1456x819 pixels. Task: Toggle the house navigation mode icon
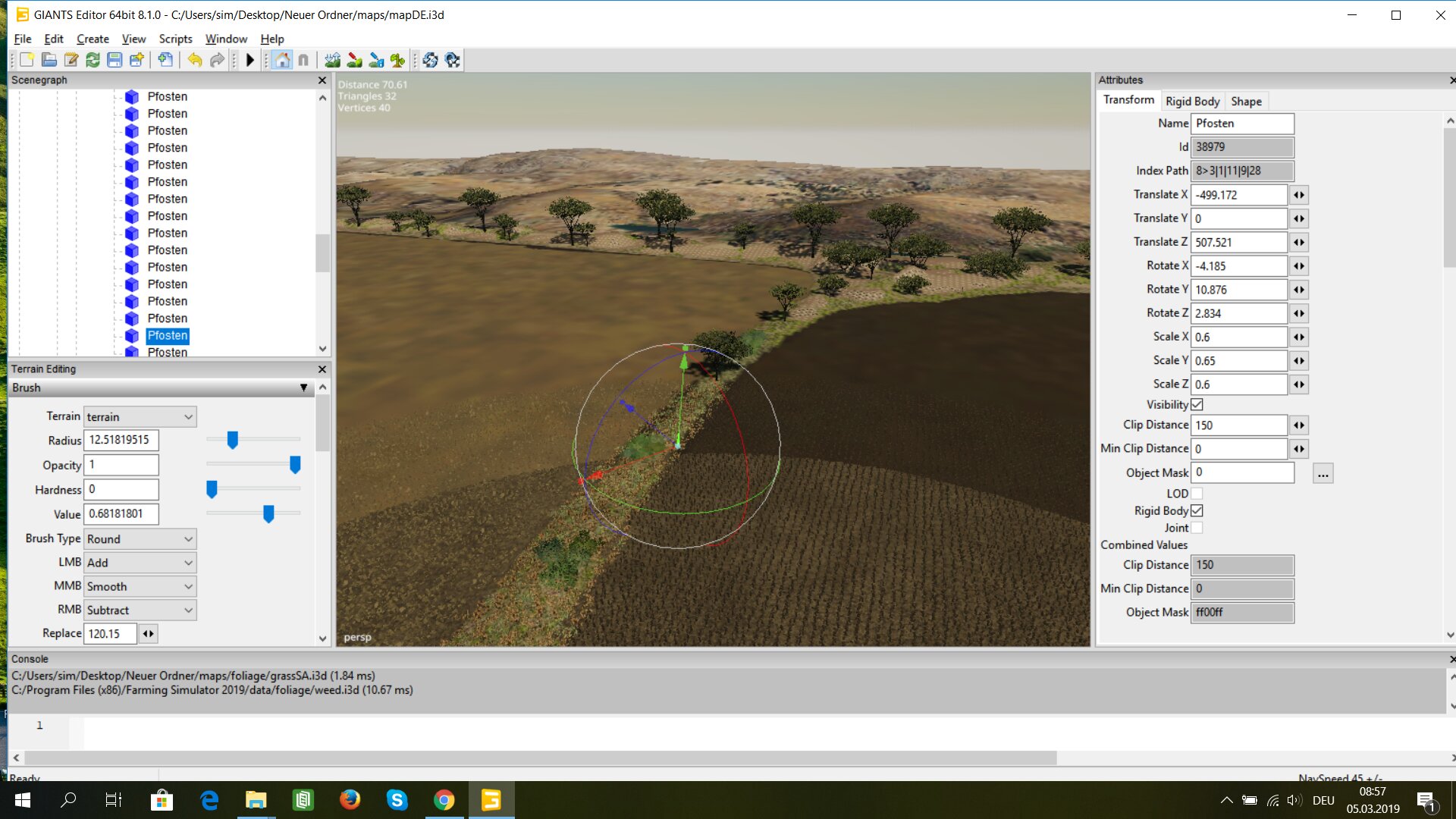coord(282,60)
